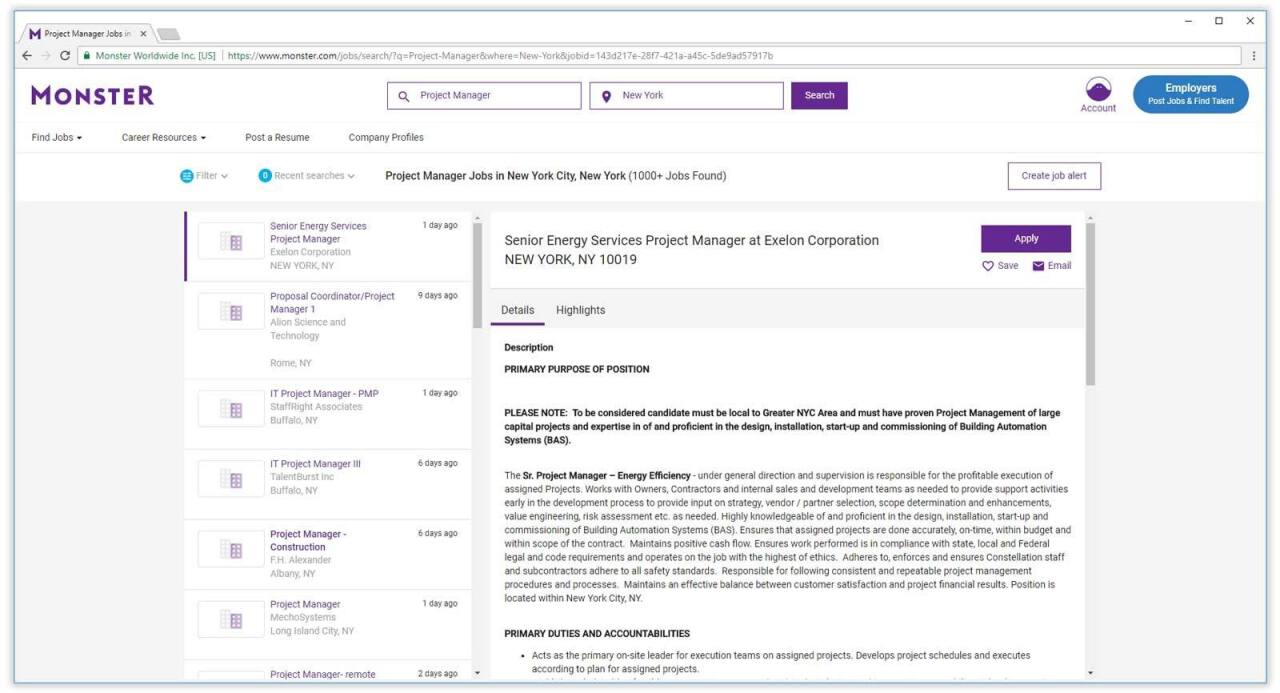
Task: Open Project Manager- remote listing
Action: tap(328, 672)
